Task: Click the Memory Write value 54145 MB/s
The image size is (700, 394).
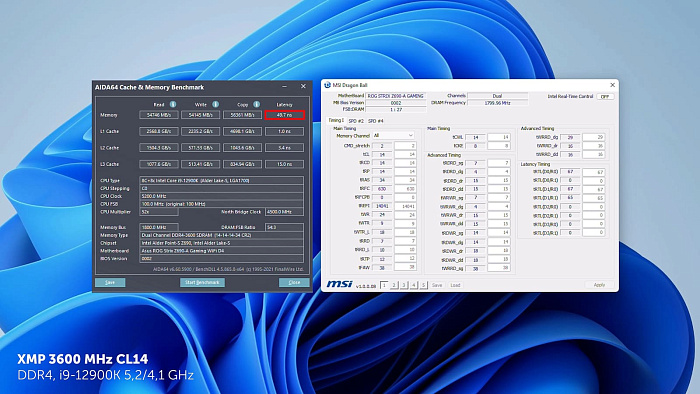Action: [200, 115]
